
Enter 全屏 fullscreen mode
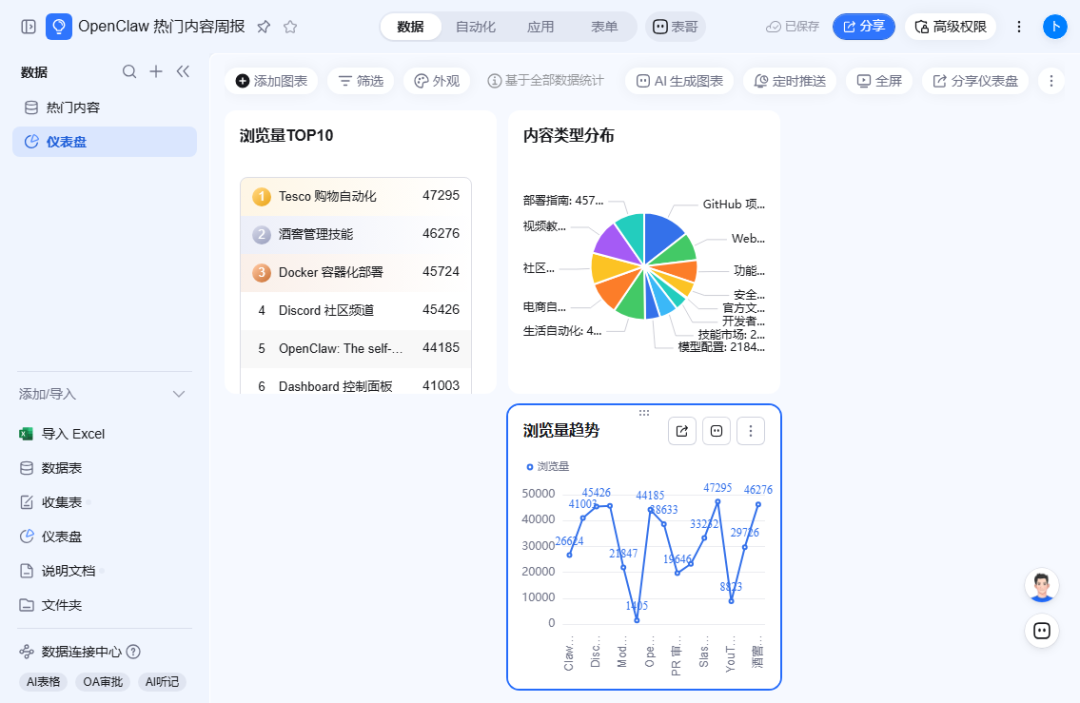[x=879, y=81]
